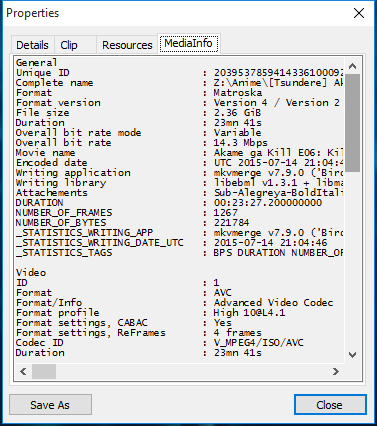Image resolution: width=377 pixels, height=426 pixels.
Task: Click 'Format settings, CABAC' label
Action: (x=82, y=323)
